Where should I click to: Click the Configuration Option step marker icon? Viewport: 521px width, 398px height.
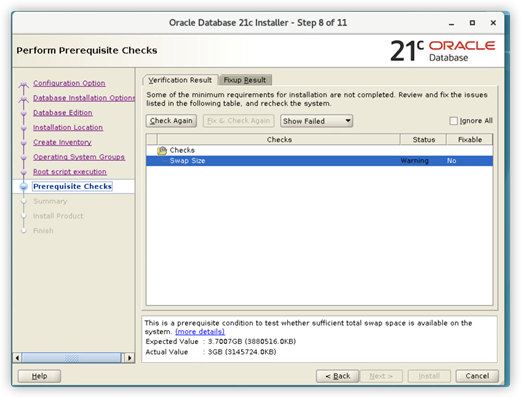tap(23, 84)
